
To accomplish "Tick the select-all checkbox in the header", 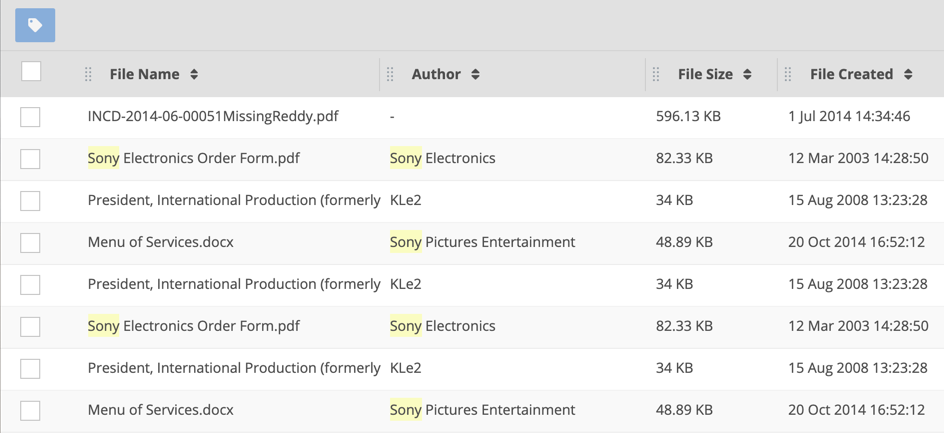I will (x=31, y=72).
